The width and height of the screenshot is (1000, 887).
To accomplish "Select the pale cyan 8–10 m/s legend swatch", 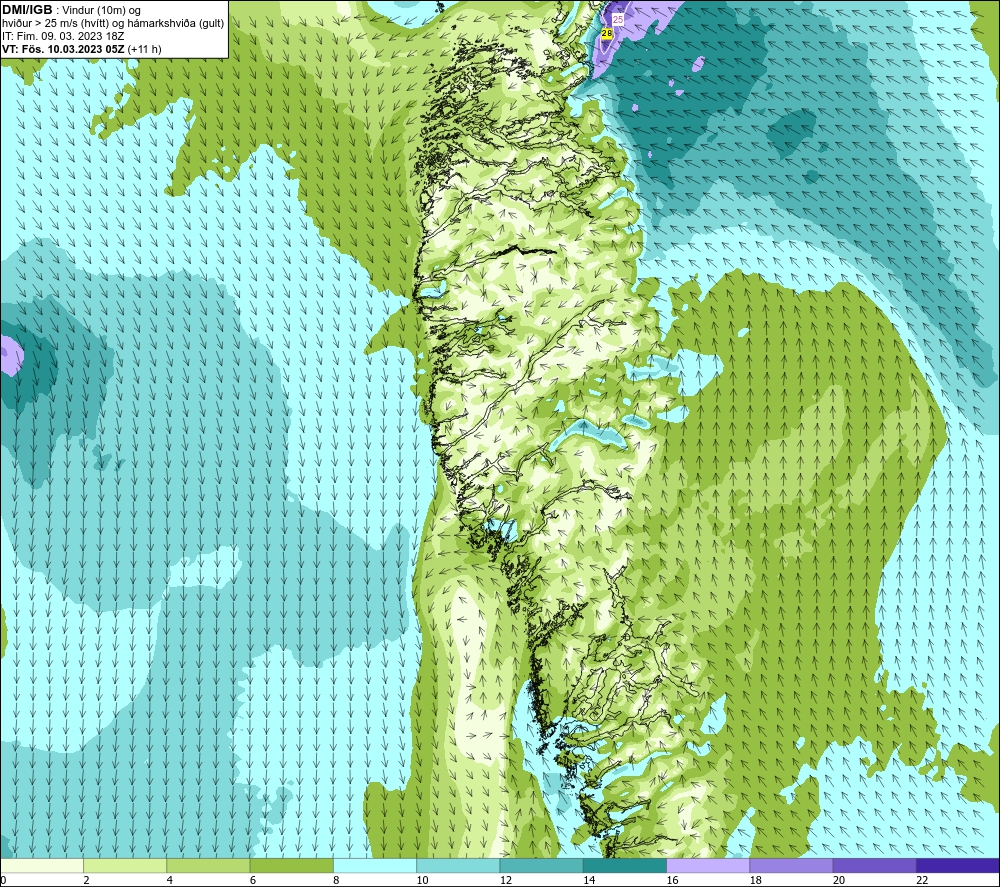I will (375, 865).
